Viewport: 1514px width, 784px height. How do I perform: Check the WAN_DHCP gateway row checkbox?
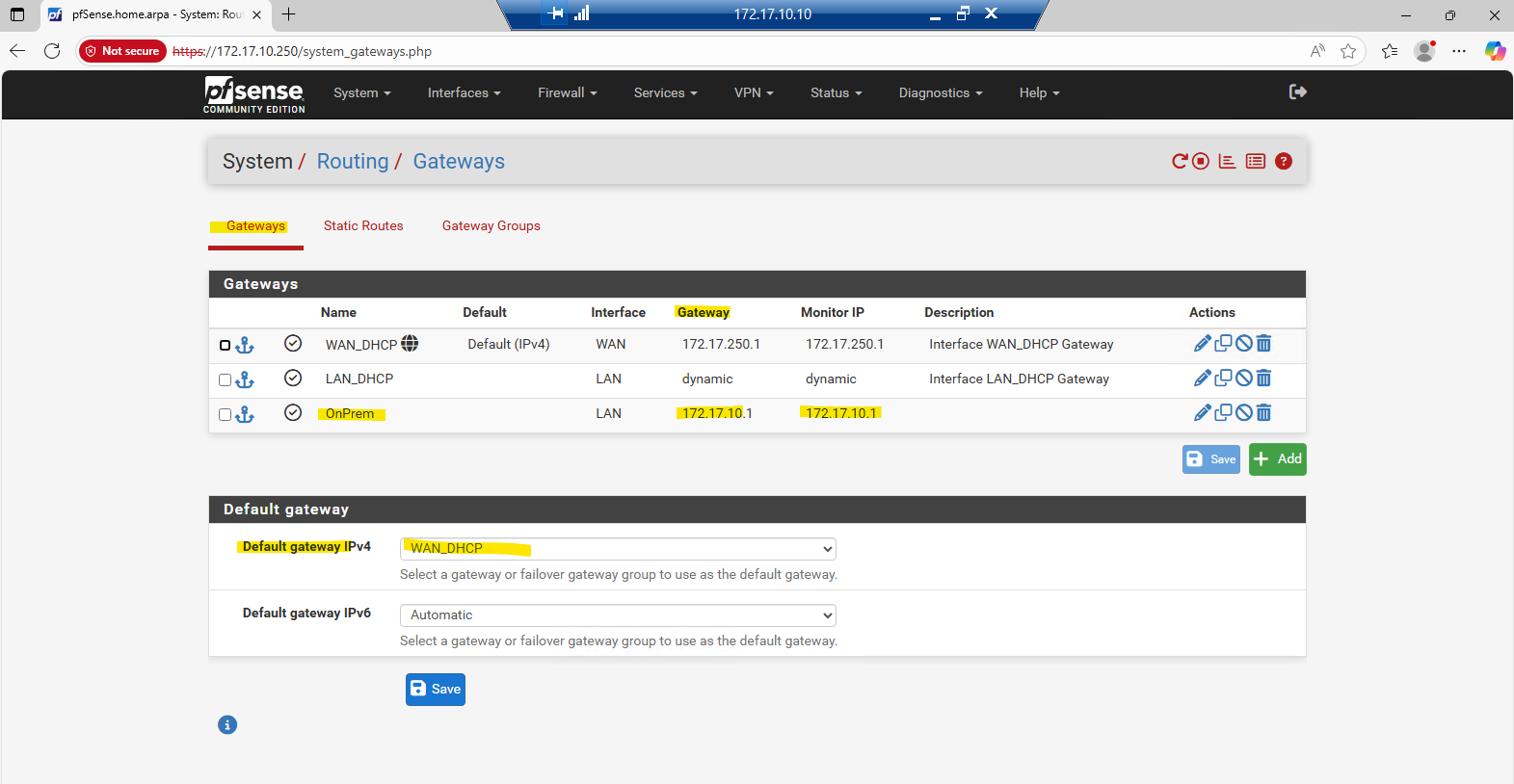(225, 345)
